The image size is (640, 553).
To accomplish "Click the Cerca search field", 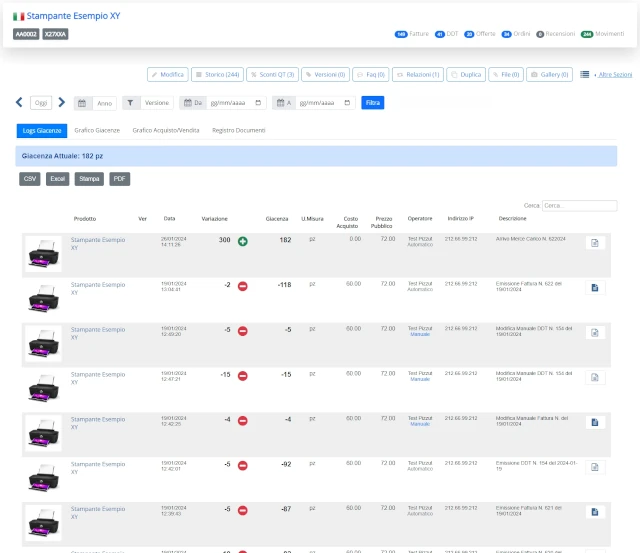I will [x=579, y=205].
